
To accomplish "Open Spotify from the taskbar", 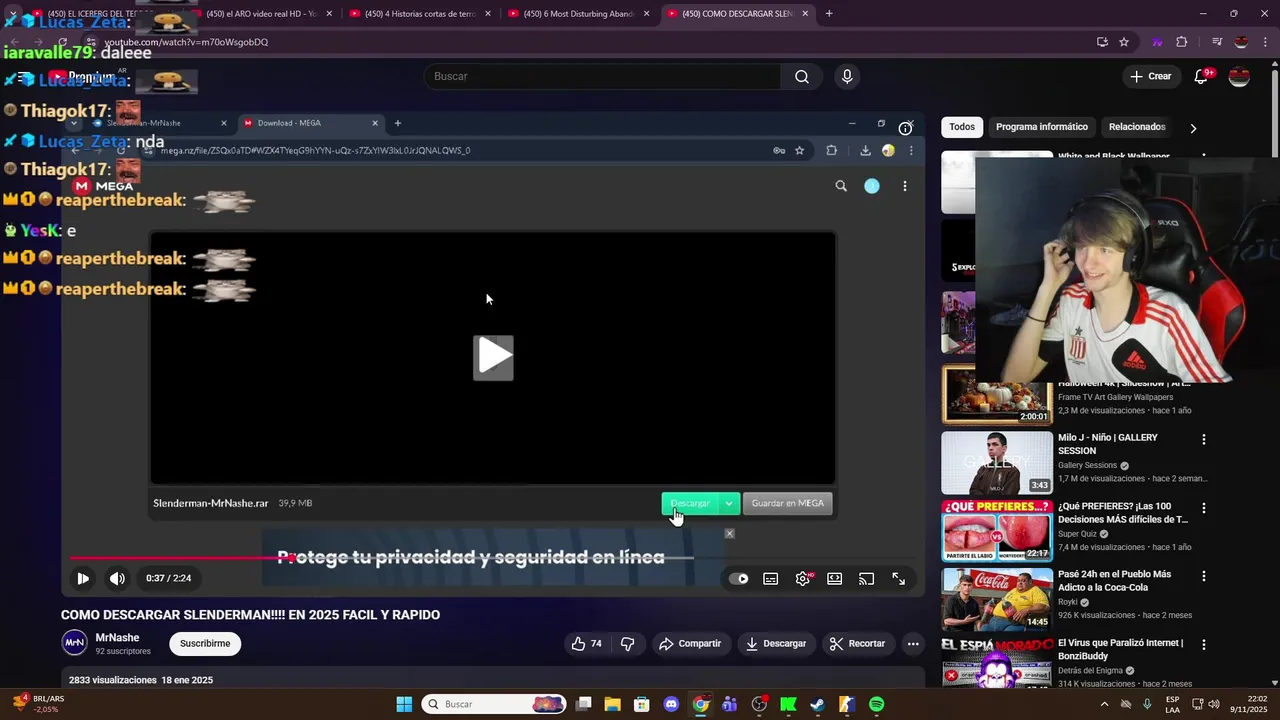I will coord(876,704).
